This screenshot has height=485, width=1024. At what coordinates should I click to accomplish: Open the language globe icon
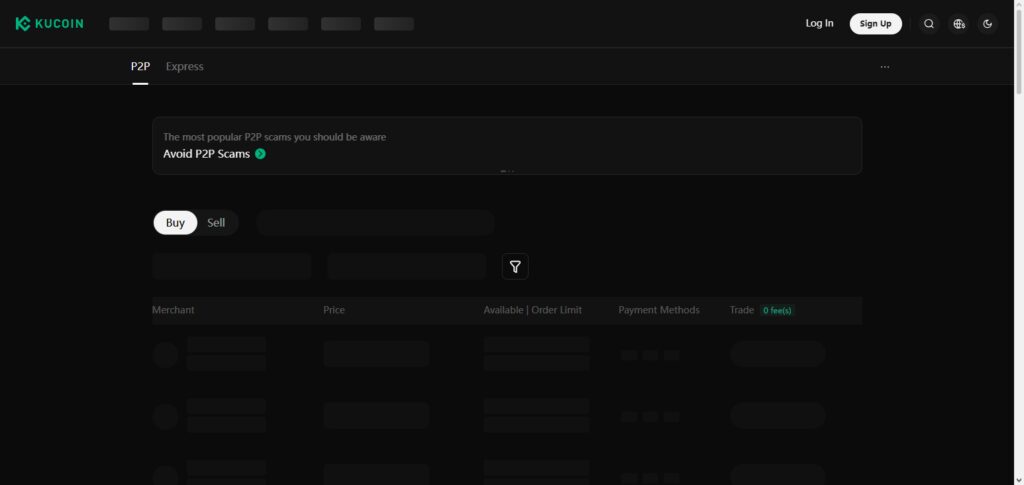tap(959, 23)
